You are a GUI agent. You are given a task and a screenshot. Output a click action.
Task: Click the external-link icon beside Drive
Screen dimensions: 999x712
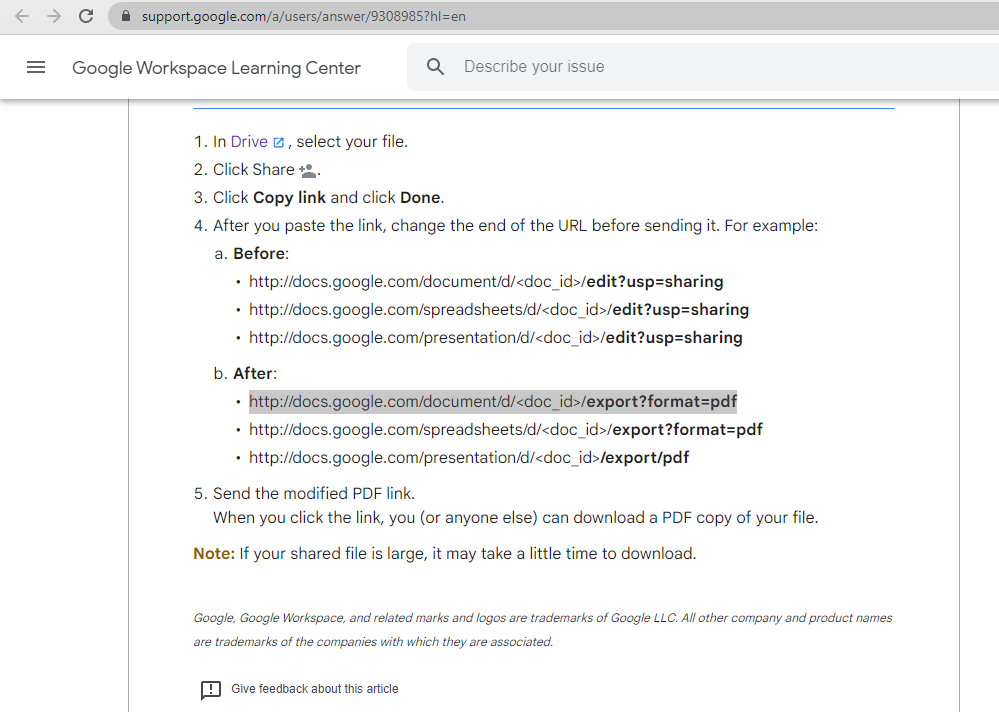278,143
